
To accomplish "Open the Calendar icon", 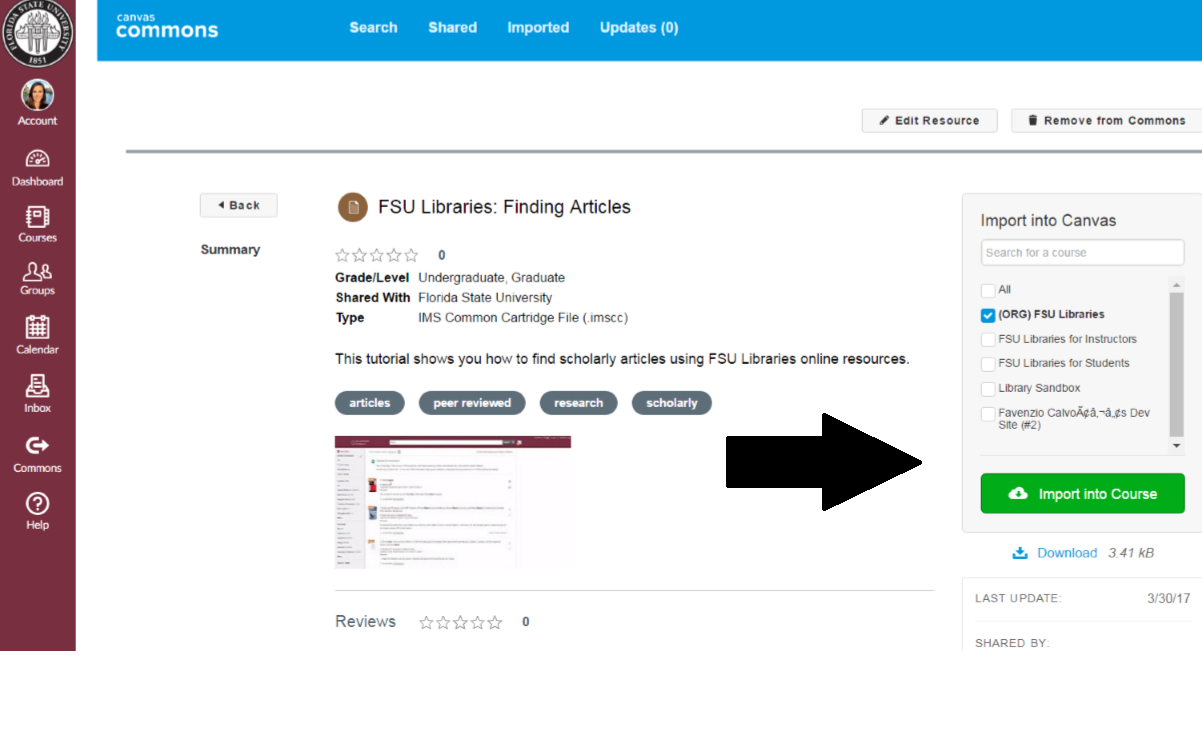I will click(x=37, y=327).
